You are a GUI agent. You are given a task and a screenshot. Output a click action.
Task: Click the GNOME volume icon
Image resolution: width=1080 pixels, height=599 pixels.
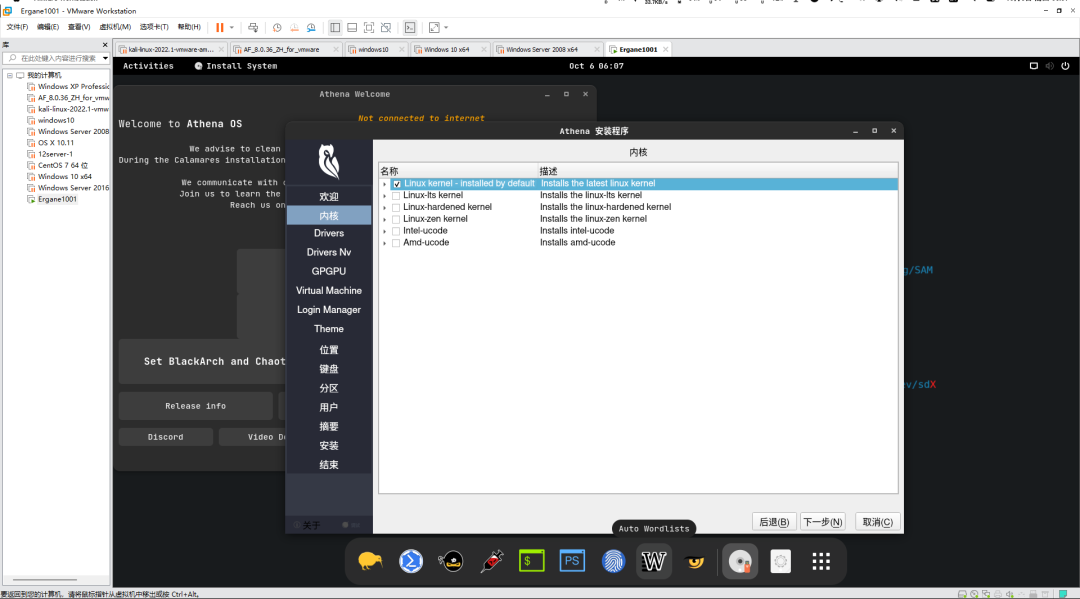1049,66
